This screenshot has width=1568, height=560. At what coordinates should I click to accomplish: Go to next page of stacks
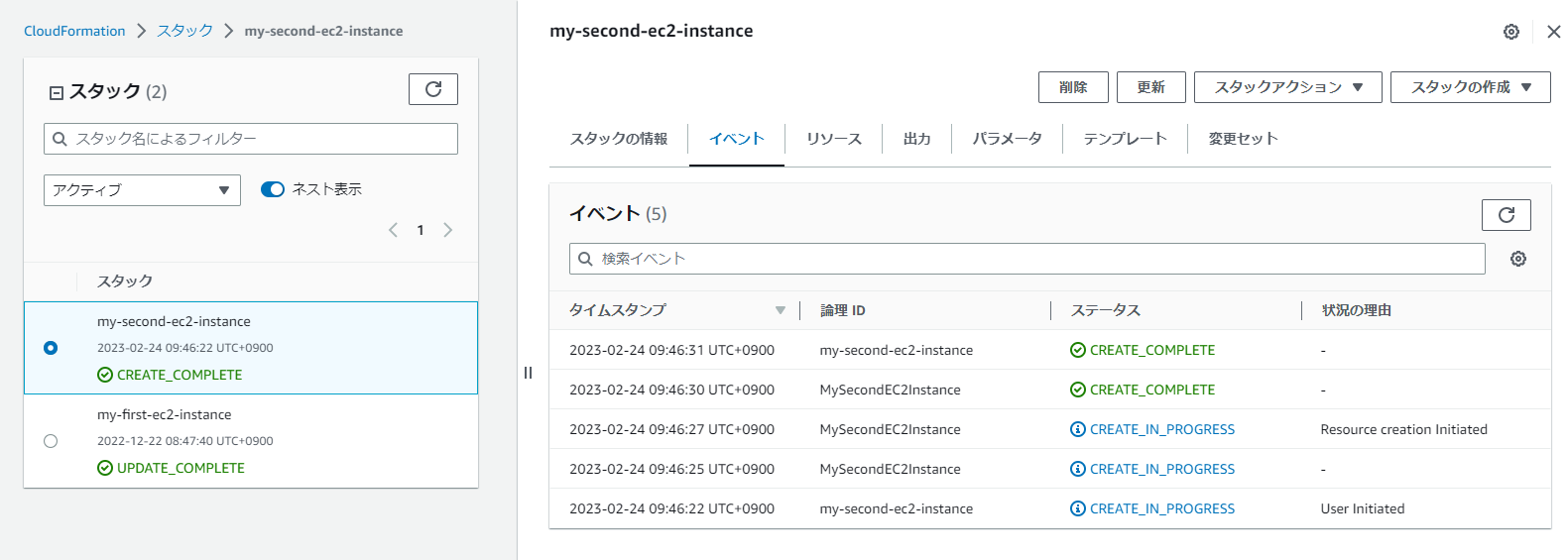(448, 230)
